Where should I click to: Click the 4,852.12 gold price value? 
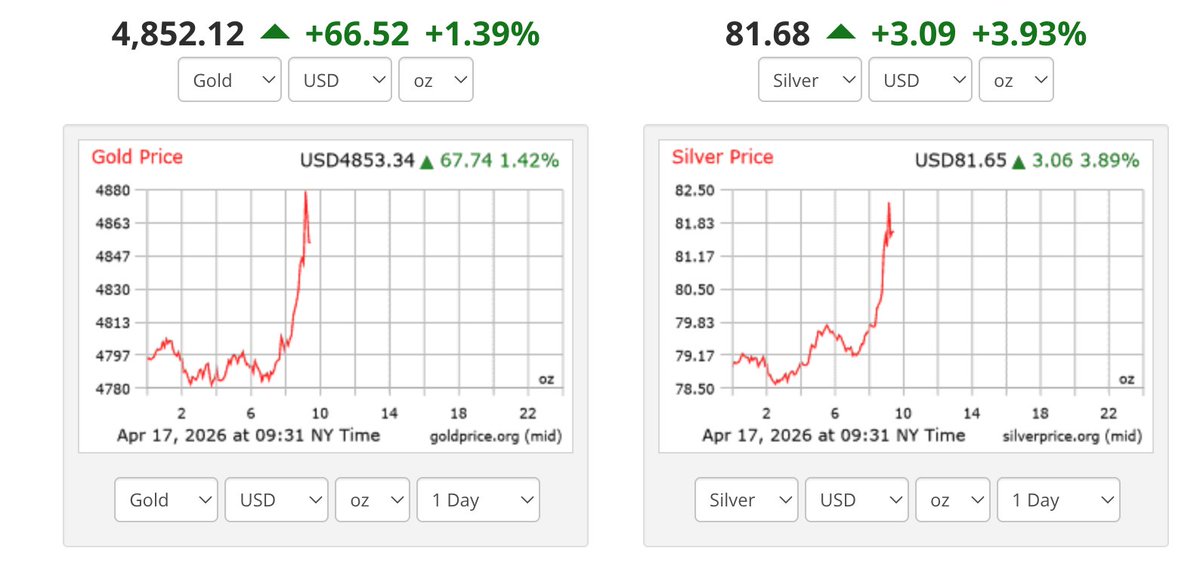pyautogui.click(x=176, y=33)
